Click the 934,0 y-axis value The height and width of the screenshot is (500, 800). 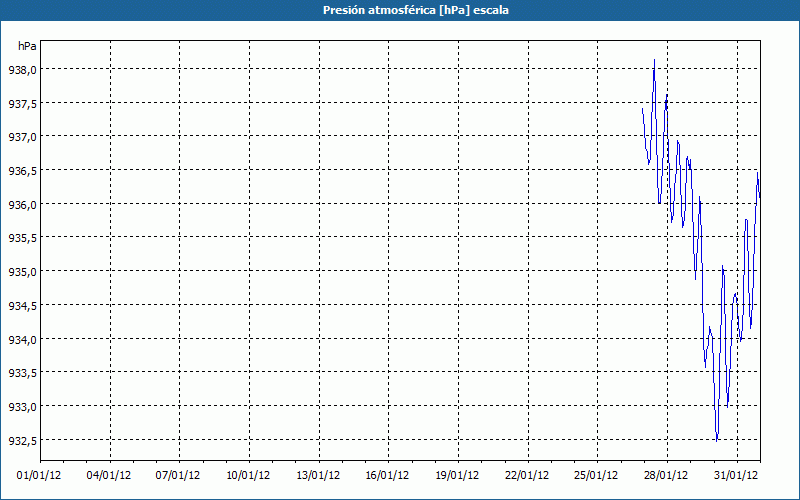(x=22, y=340)
